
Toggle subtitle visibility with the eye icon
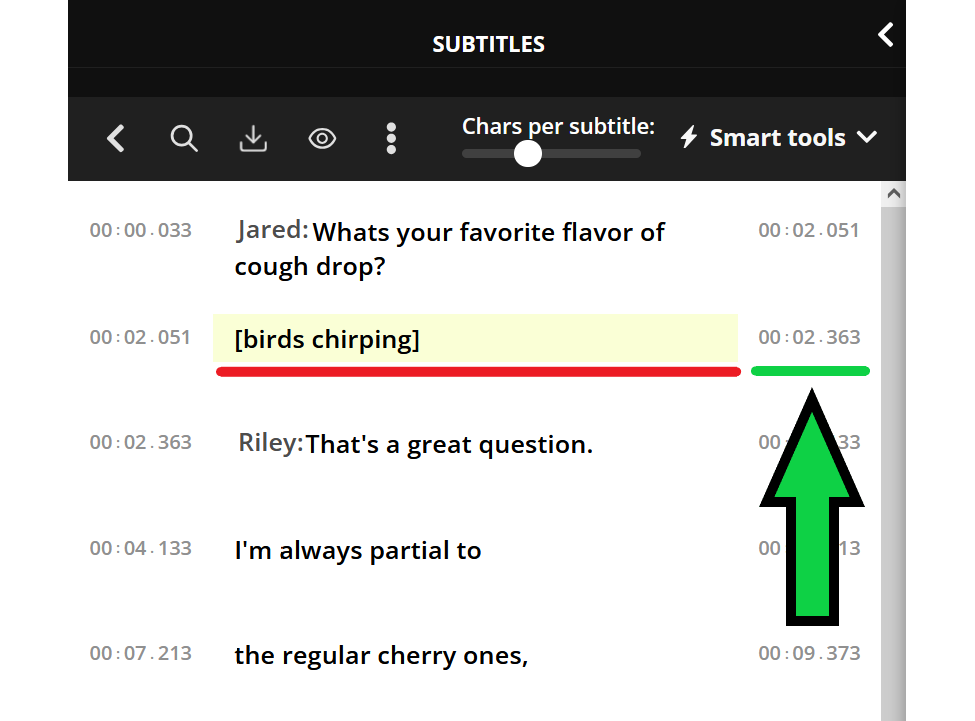(x=322, y=138)
